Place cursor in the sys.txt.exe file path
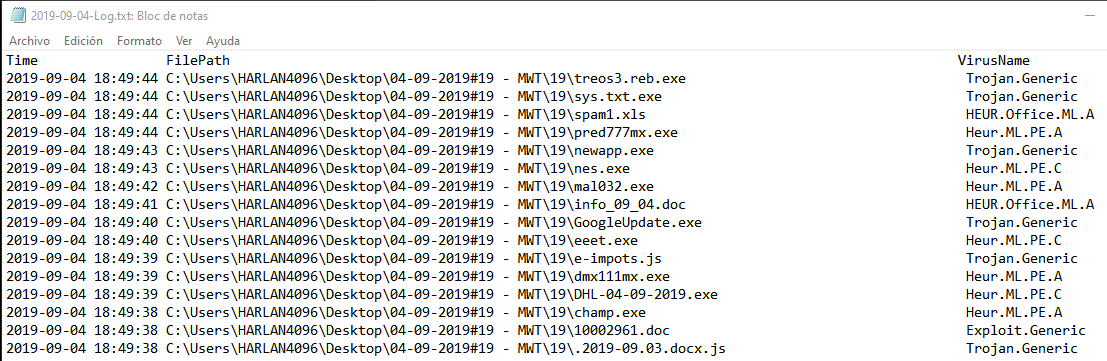This screenshot has width=1107, height=361. point(414,97)
